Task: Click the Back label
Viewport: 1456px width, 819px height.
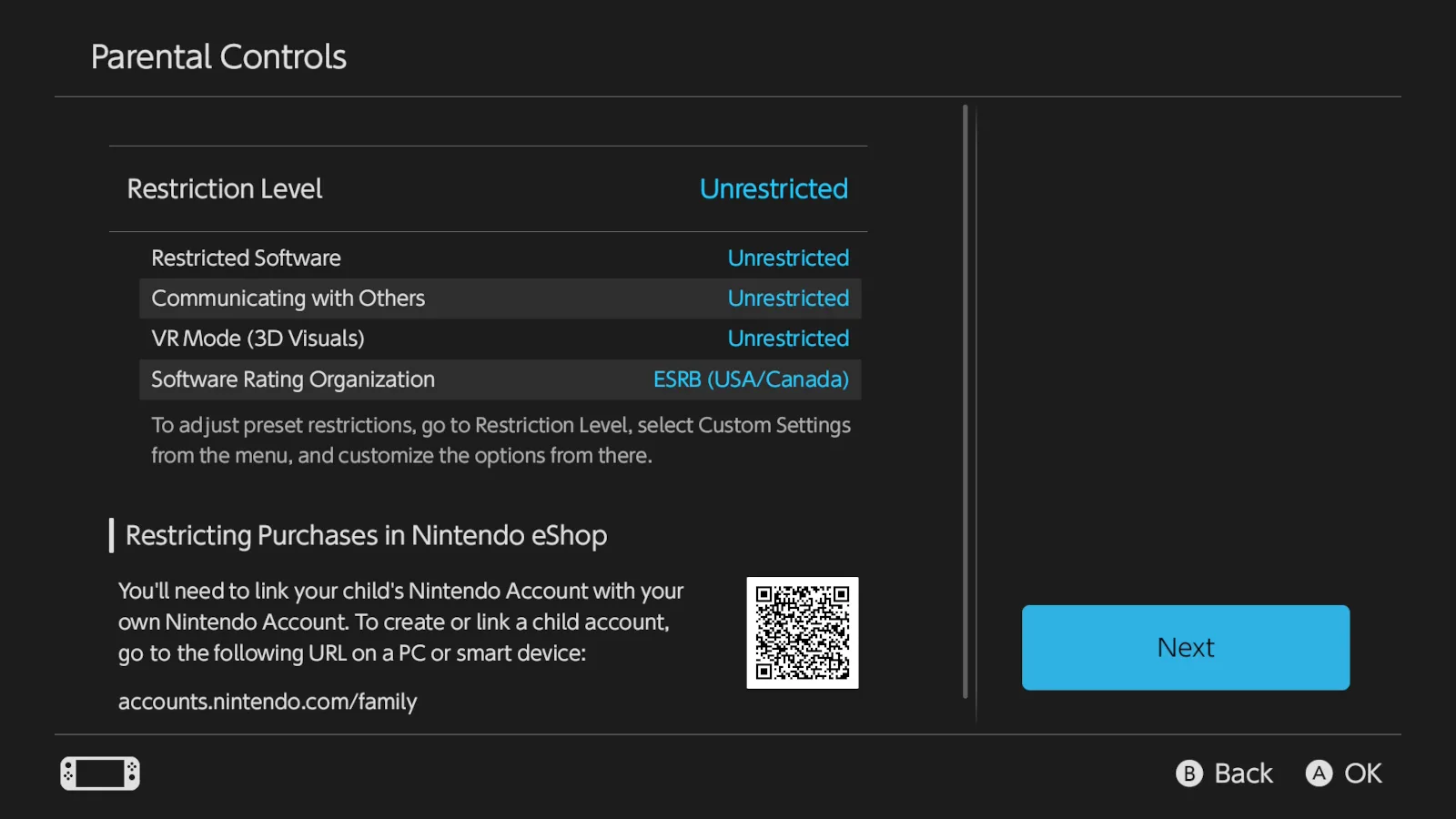Action: tap(1242, 773)
